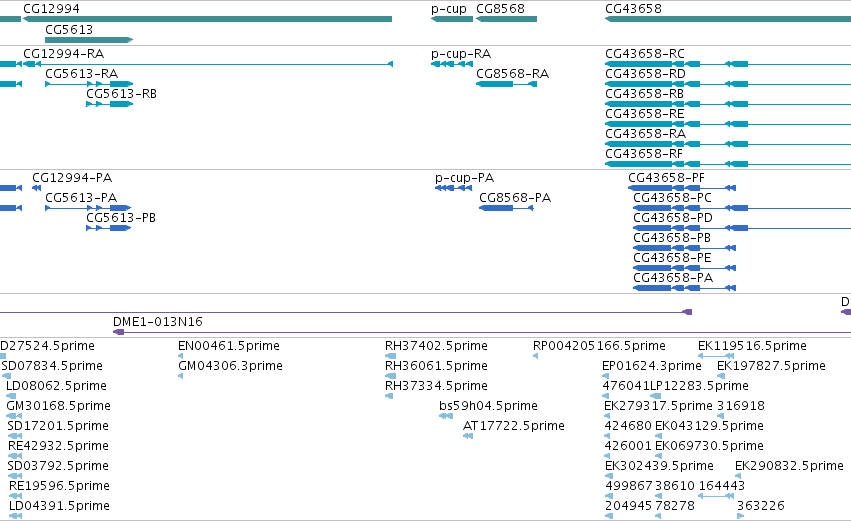Select protein CG43658-PC
The width and height of the screenshot is (851, 521).
pos(672,198)
